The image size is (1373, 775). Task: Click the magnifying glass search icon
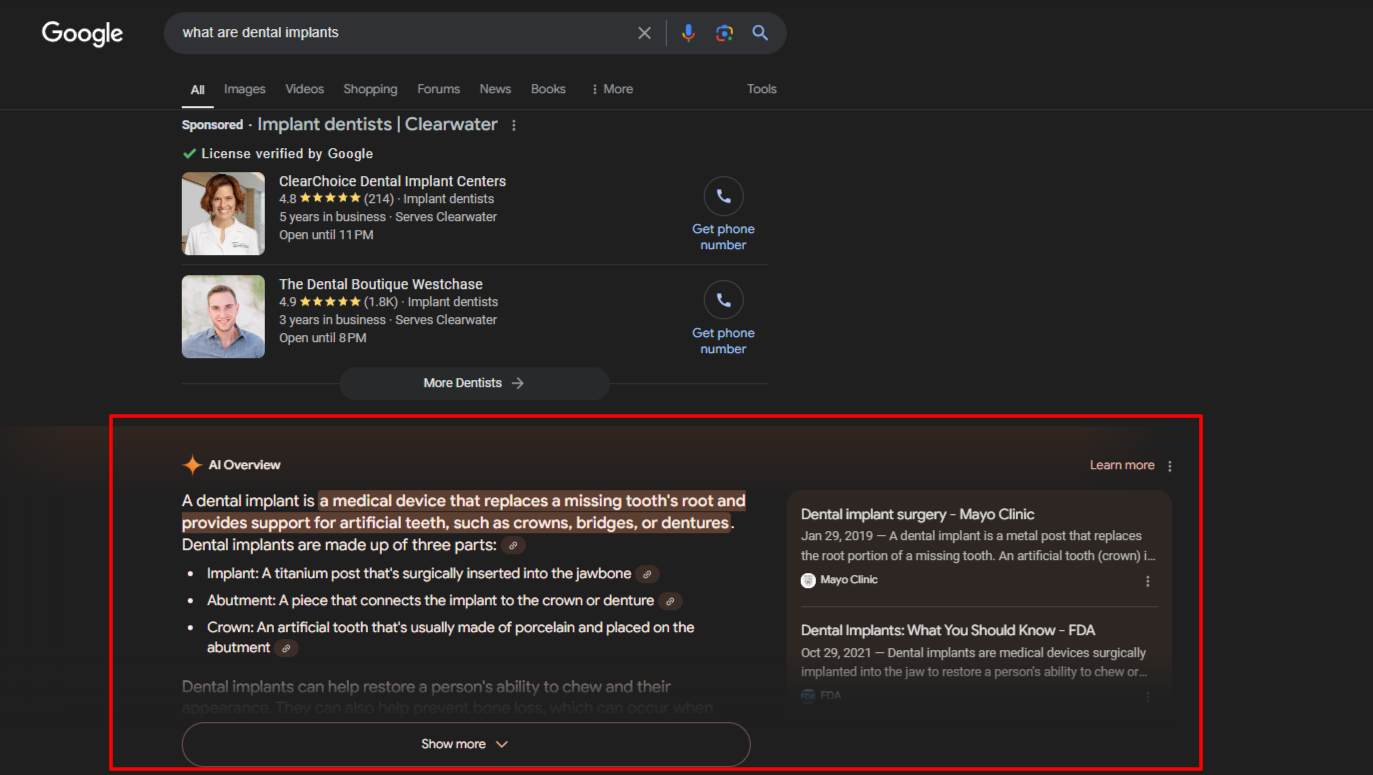[x=760, y=33]
